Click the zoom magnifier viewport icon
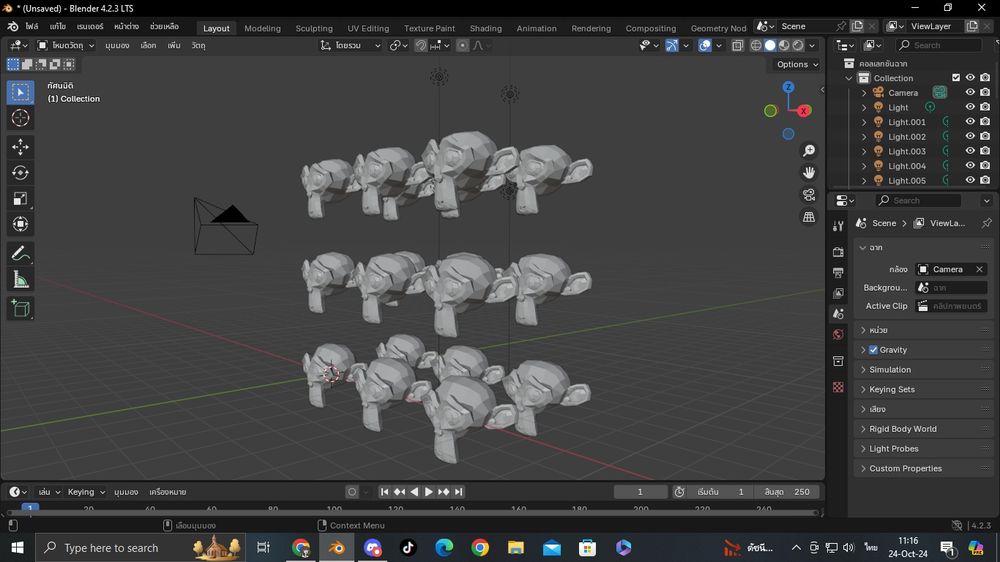This screenshot has height=562, width=1000. click(x=809, y=151)
